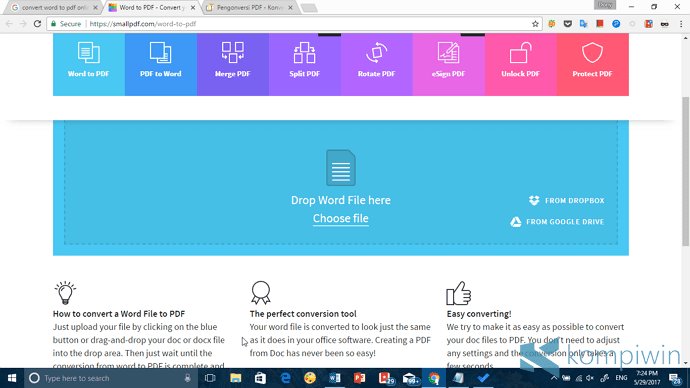
Task: Open the Pocket extension icon
Action: [x=568, y=24]
